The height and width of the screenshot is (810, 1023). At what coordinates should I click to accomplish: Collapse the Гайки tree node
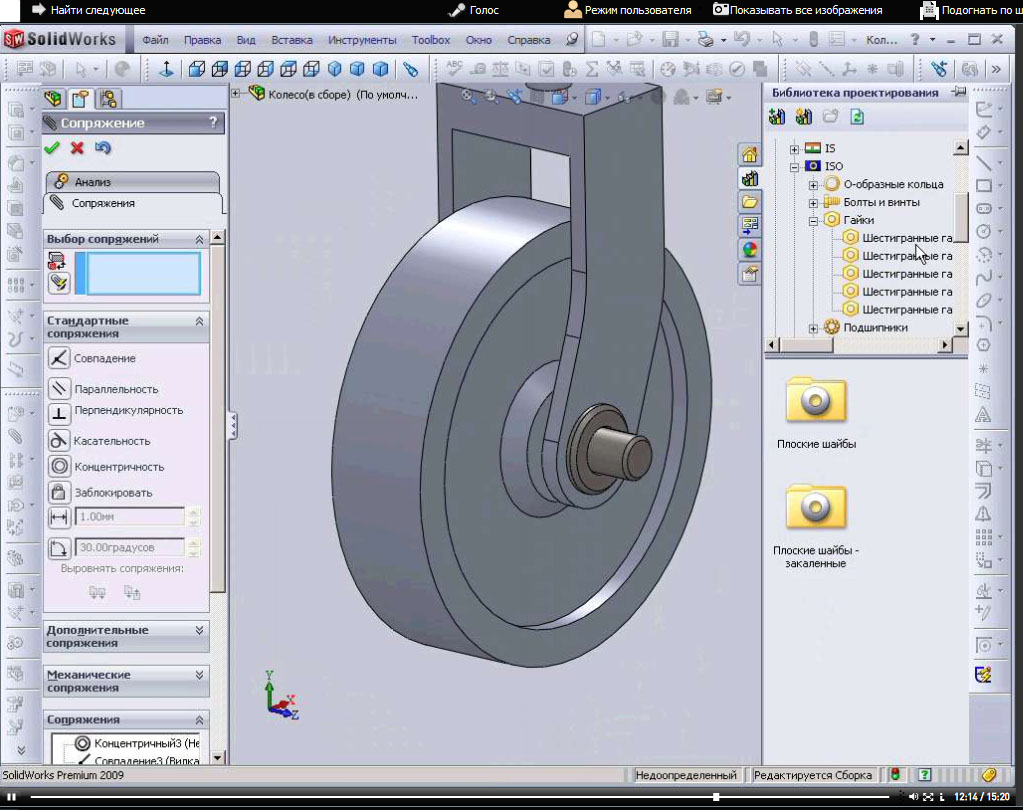tap(813, 220)
